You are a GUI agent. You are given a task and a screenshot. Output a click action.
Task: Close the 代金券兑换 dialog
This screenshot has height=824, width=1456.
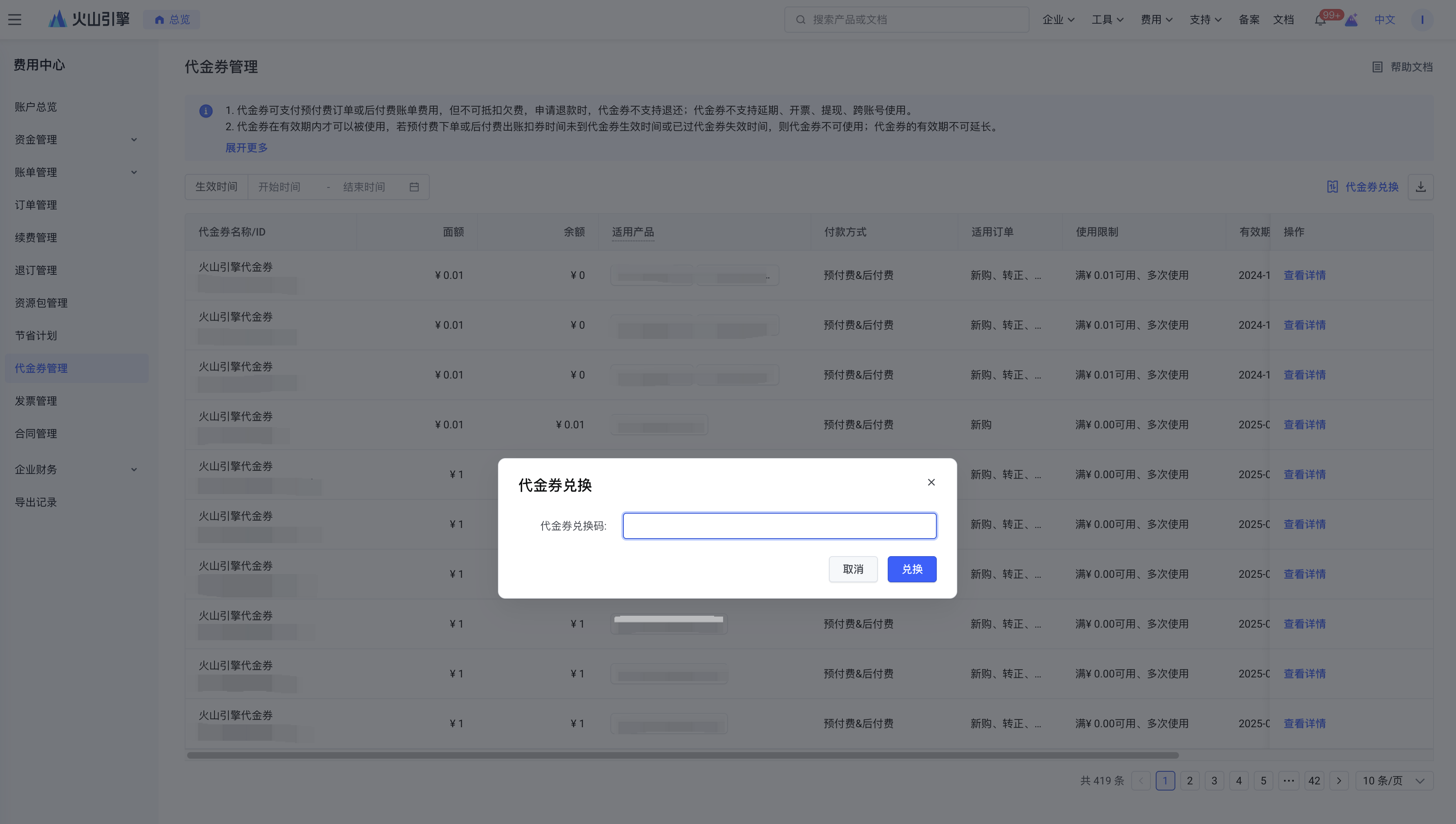[931, 482]
